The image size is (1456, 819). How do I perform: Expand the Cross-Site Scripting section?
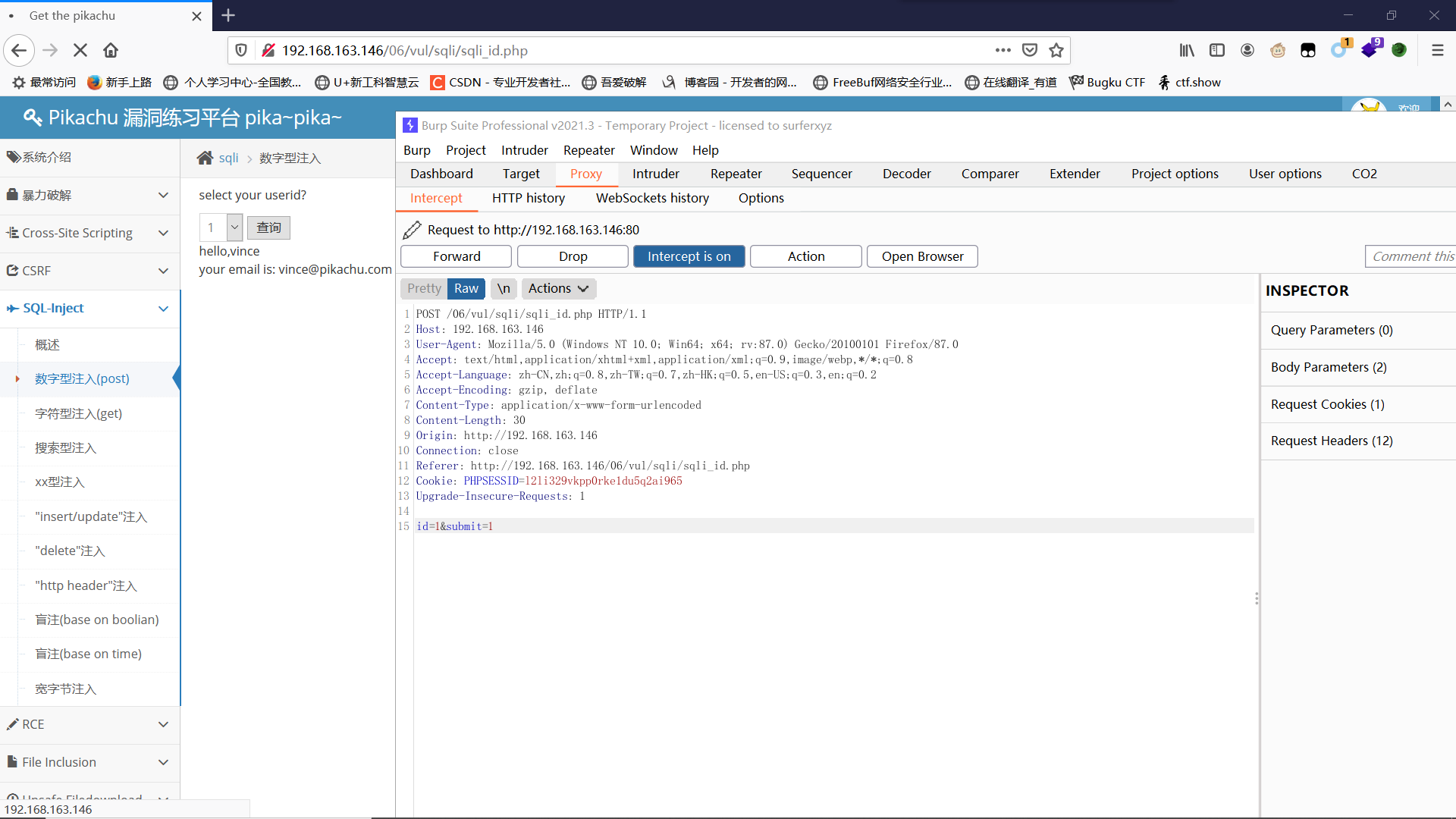coord(89,233)
